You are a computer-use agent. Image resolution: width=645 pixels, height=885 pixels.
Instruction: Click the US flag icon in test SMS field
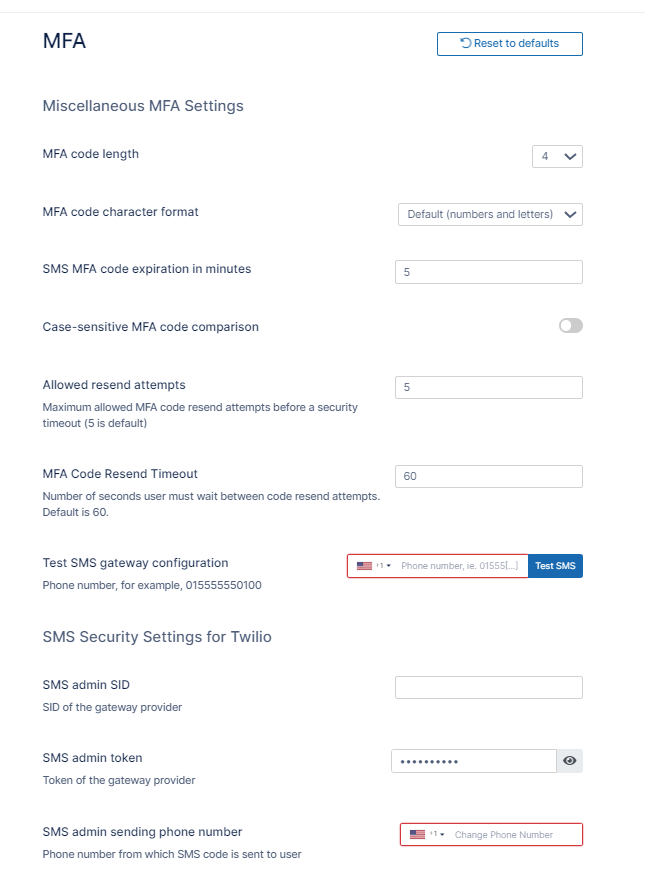click(364, 566)
